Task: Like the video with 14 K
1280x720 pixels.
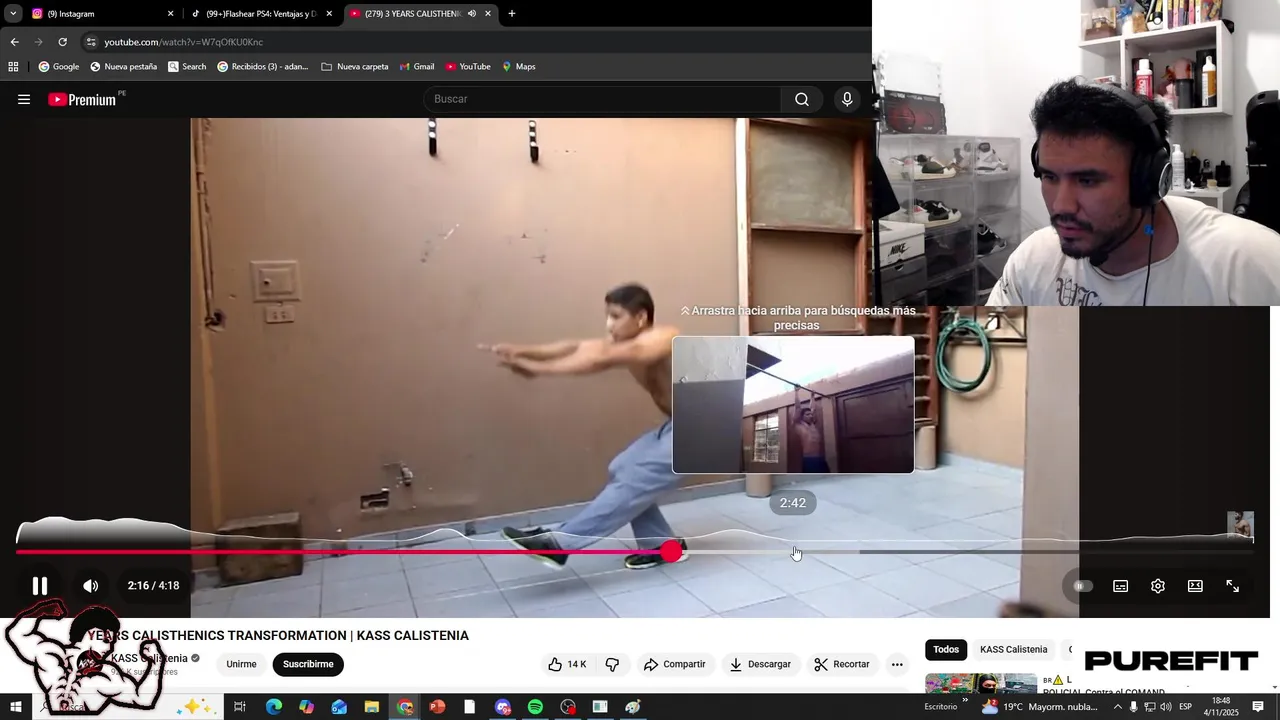Action: coord(567,664)
